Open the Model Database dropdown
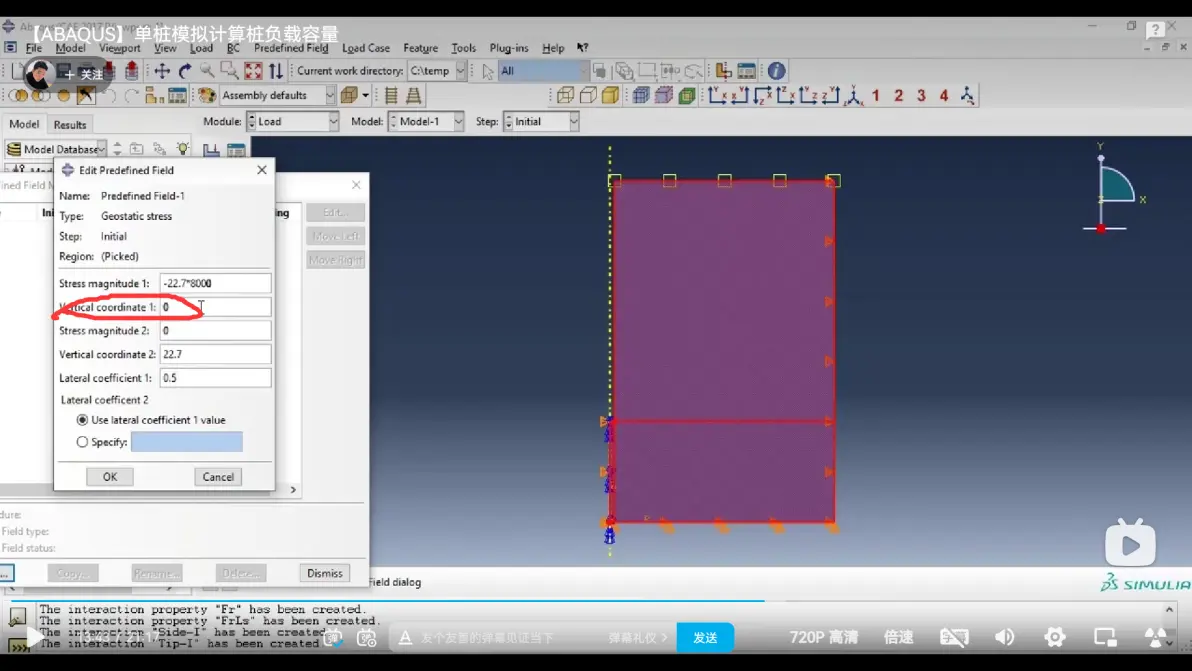1192x671 pixels. click(55, 149)
